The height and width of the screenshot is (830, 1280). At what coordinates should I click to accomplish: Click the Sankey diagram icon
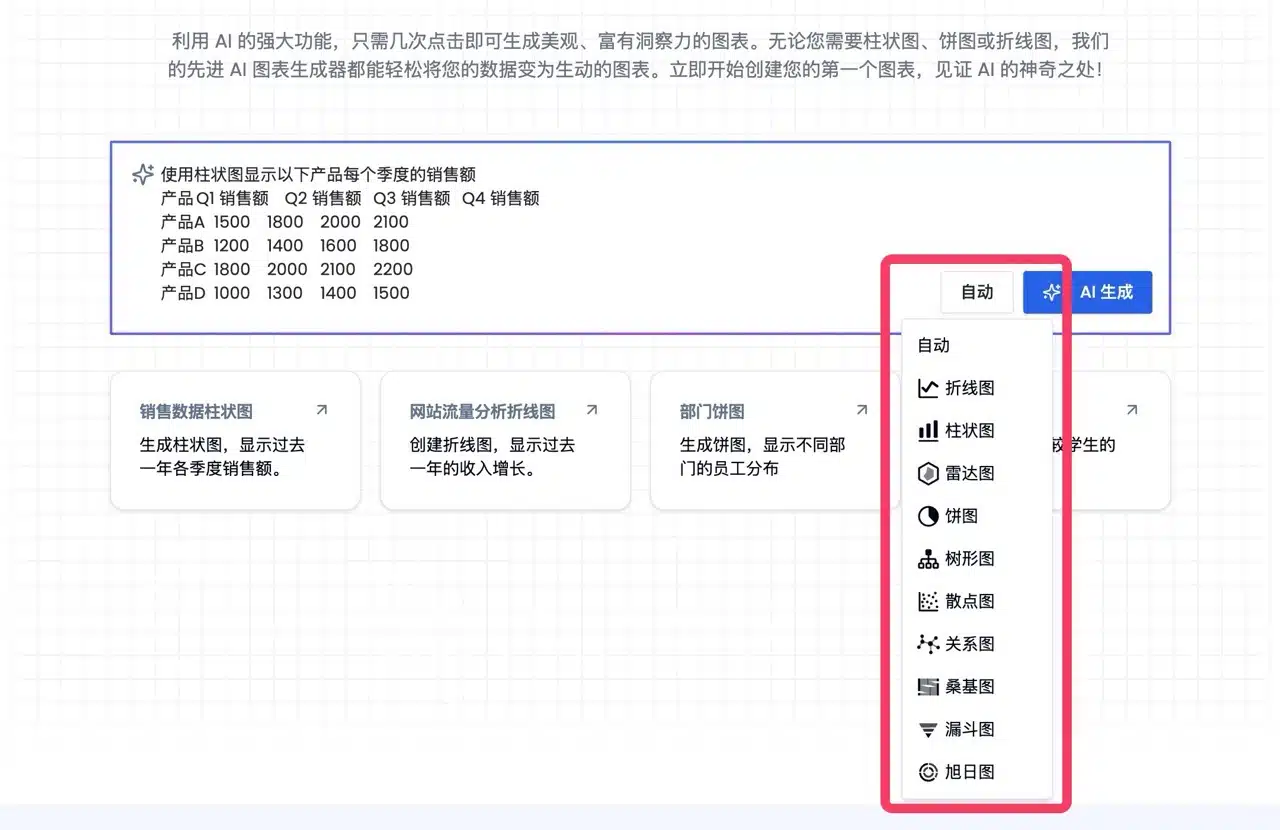[927, 687]
